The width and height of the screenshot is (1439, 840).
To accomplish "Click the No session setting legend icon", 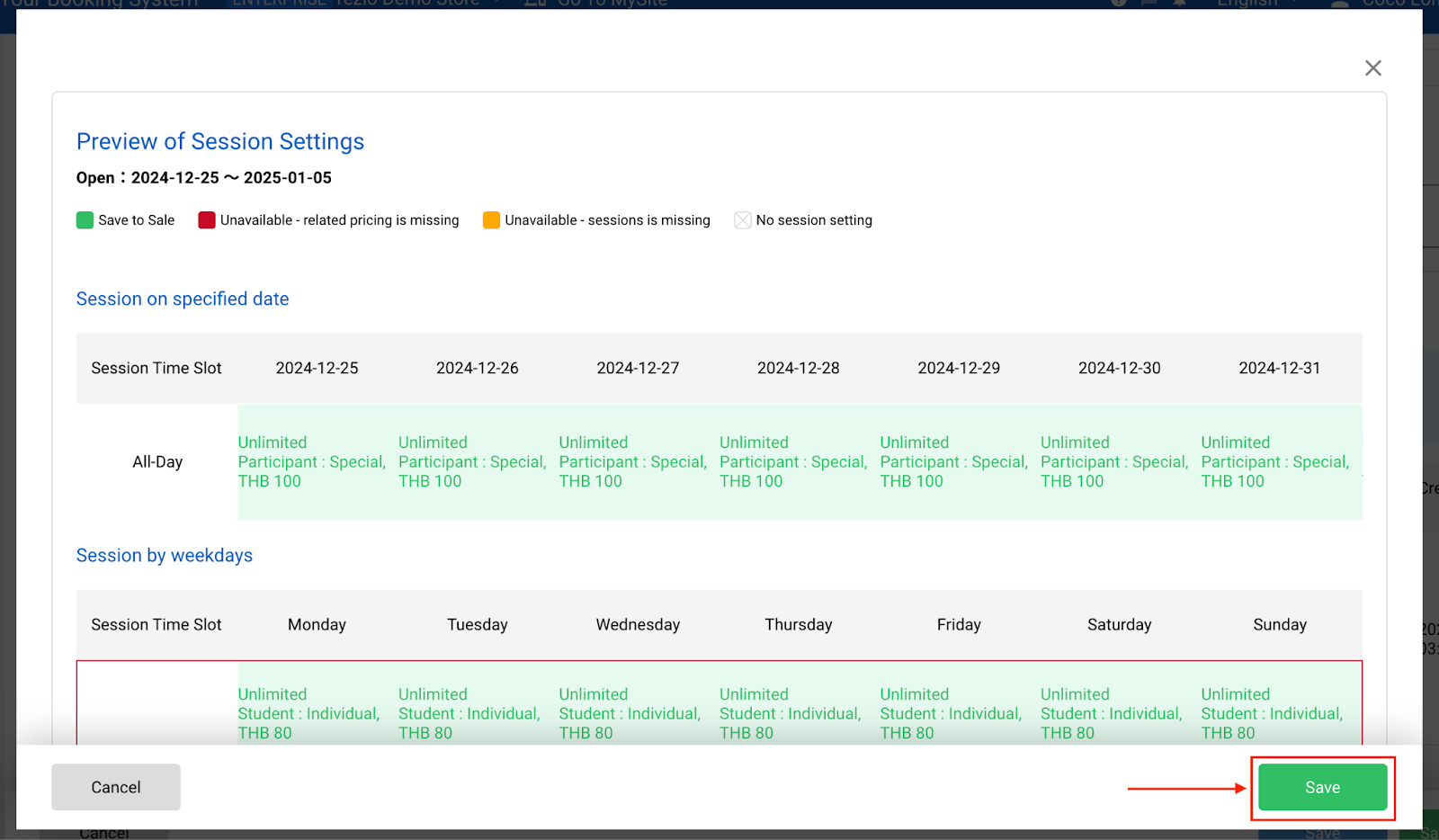I will [743, 220].
